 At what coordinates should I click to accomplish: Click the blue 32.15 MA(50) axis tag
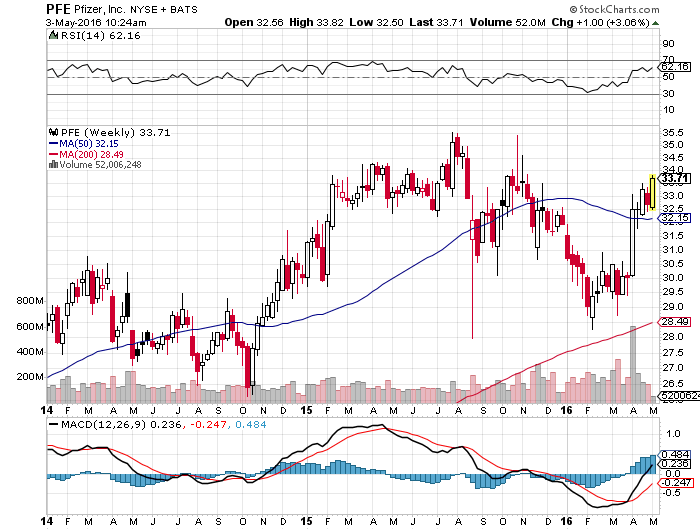pyautogui.click(x=675, y=218)
